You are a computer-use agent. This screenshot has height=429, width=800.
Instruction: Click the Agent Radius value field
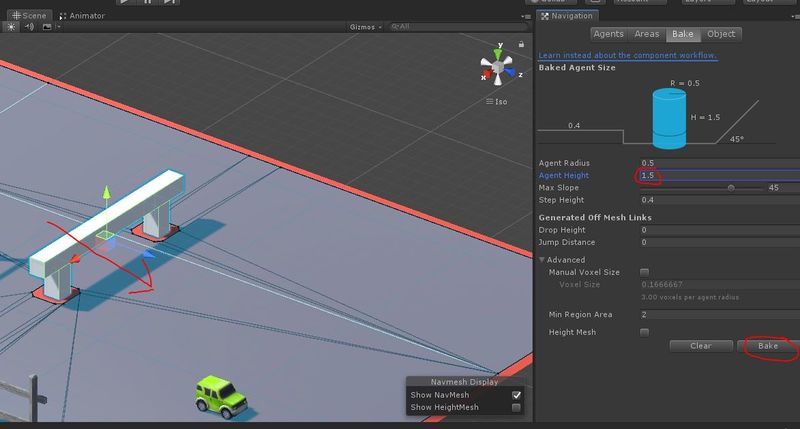720,163
